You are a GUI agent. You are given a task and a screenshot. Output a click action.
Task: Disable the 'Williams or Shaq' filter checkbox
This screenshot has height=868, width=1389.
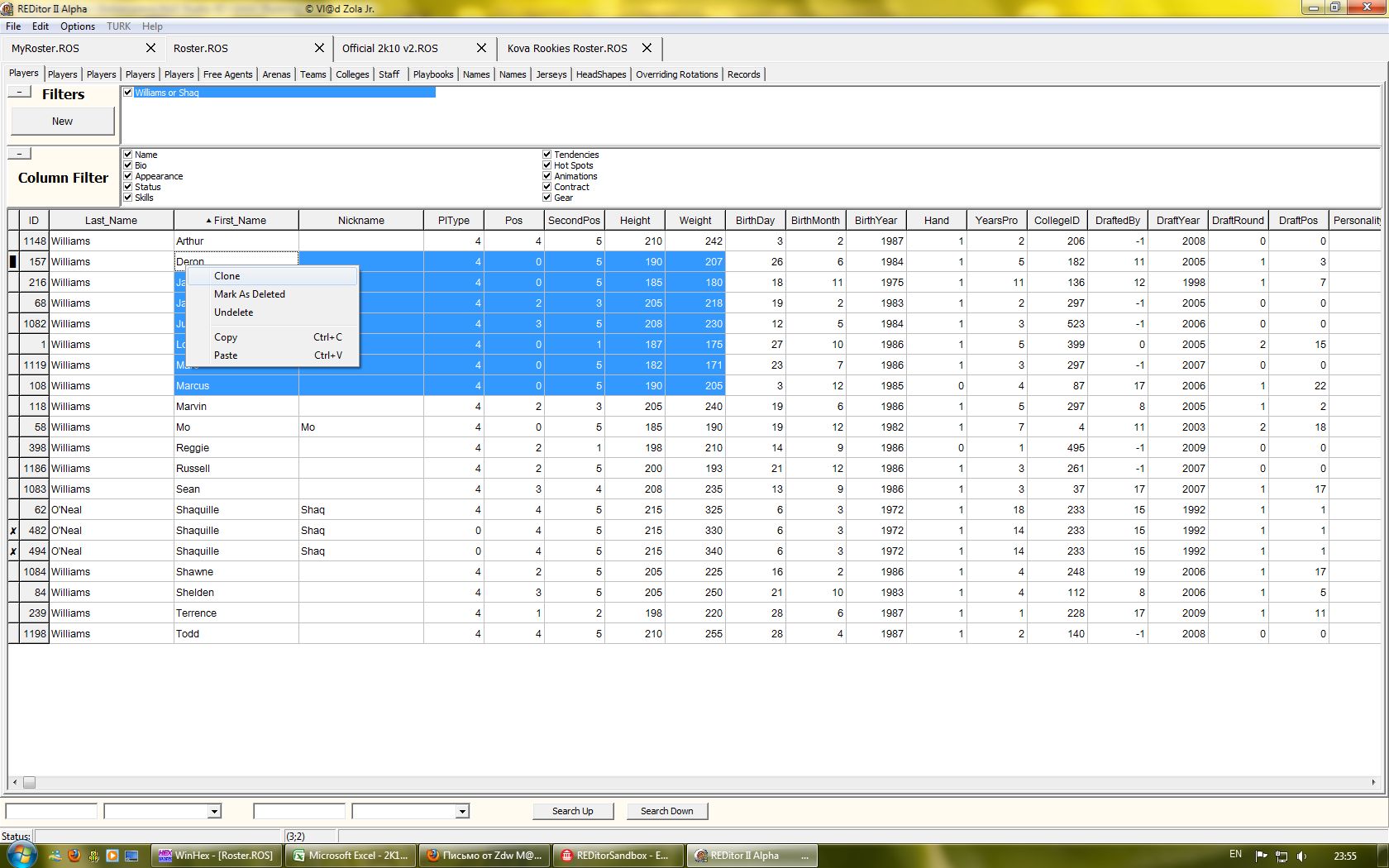coord(128,93)
